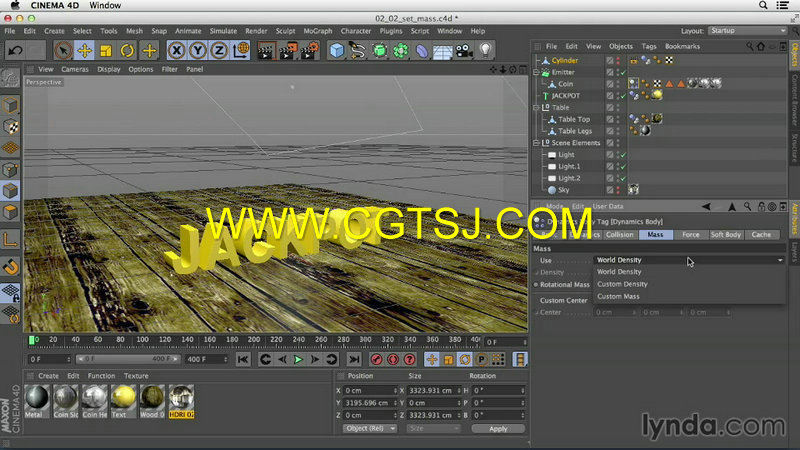Switch to the Force tab
800x450 pixels.
[690, 235]
